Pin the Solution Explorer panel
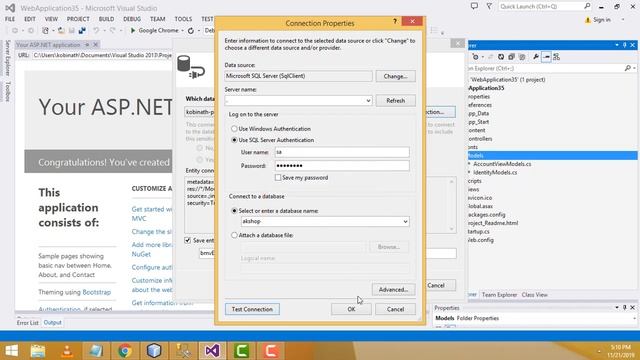 [x=624, y=45]
